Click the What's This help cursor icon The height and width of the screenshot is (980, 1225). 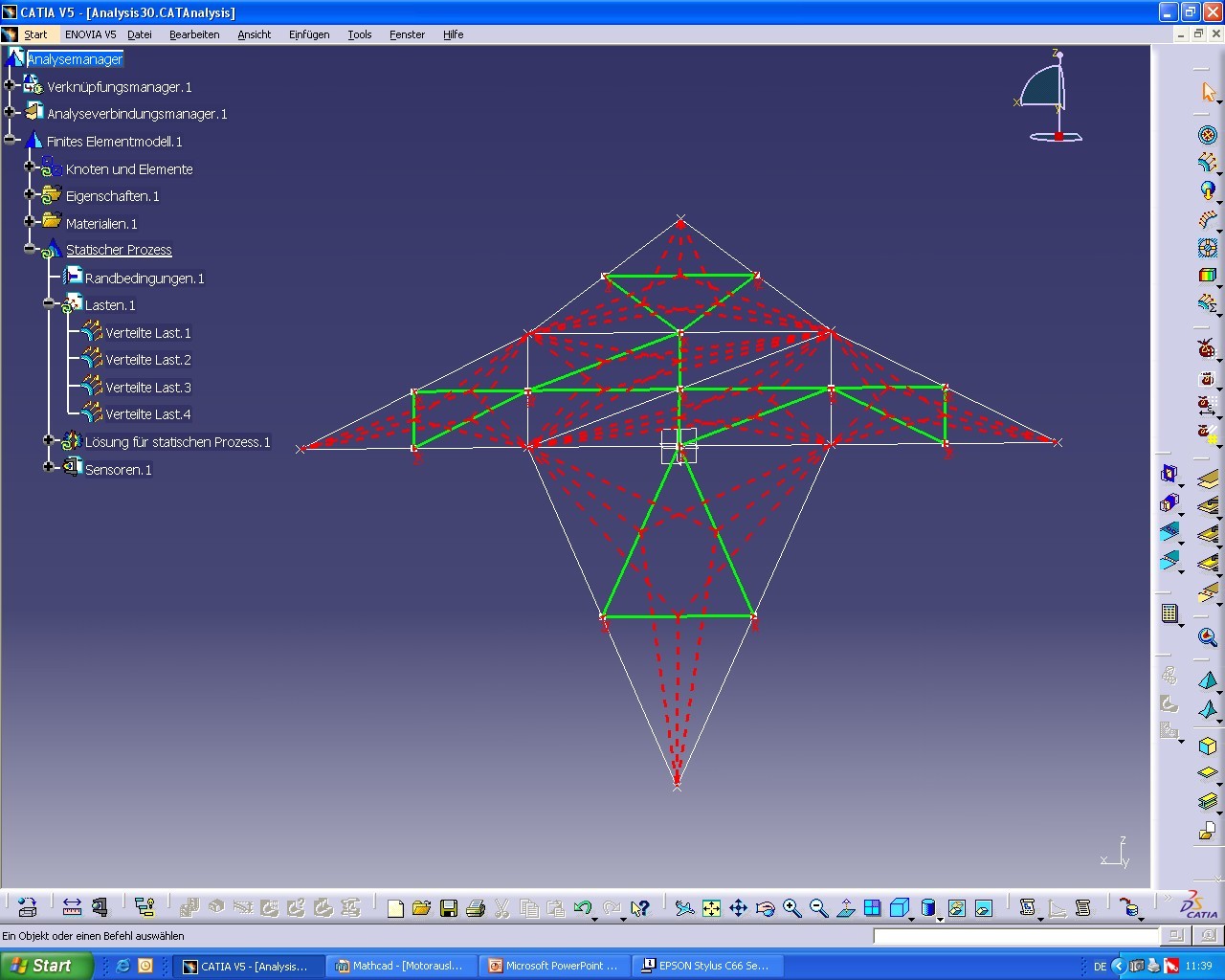tap(640, 908)
